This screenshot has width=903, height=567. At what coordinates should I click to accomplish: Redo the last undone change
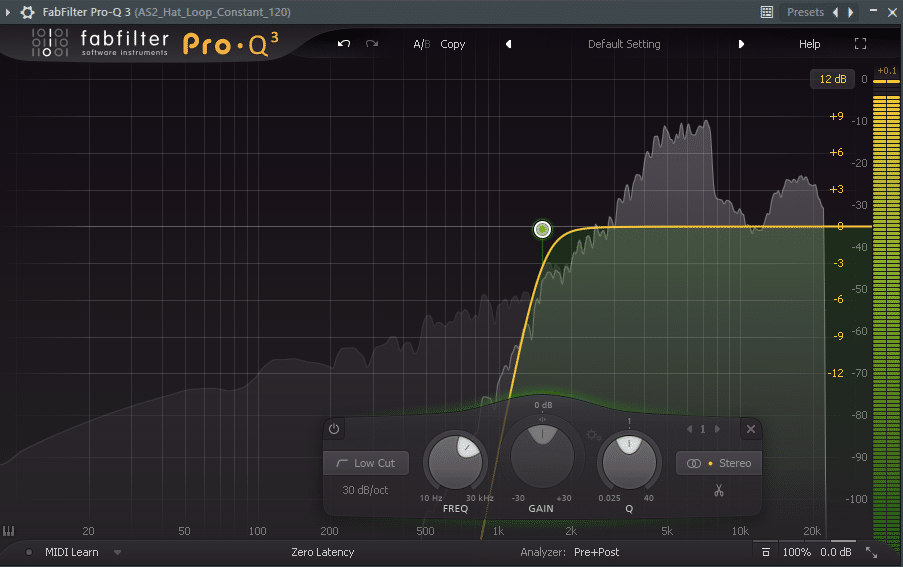(372, 44)
